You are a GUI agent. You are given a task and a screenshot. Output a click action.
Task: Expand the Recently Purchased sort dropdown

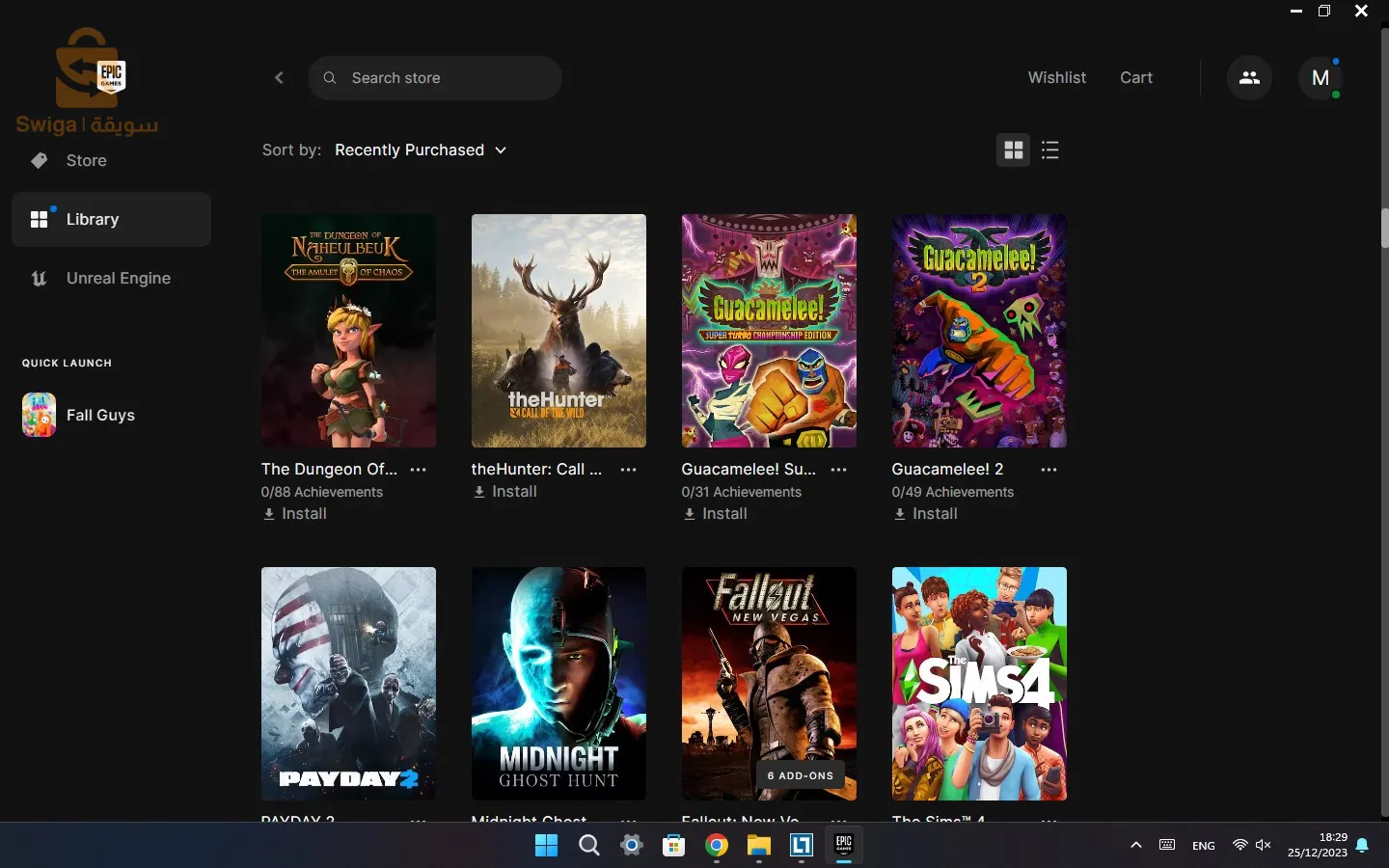[421, 150]
